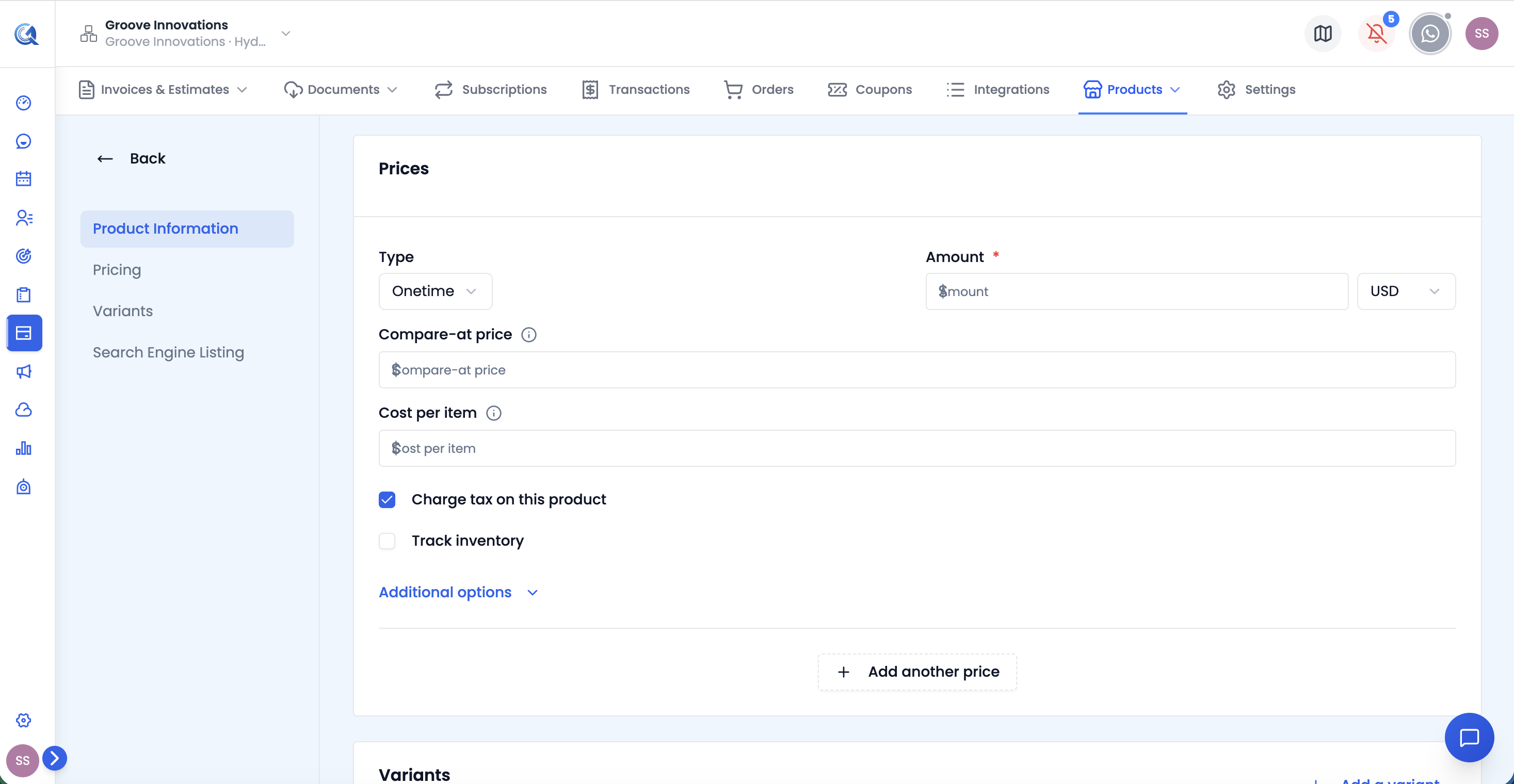Image resolution: width=1514 pixels, height=784 pixels.
Task: Click the notification badge showing 5
Action: coord(1391,20)
